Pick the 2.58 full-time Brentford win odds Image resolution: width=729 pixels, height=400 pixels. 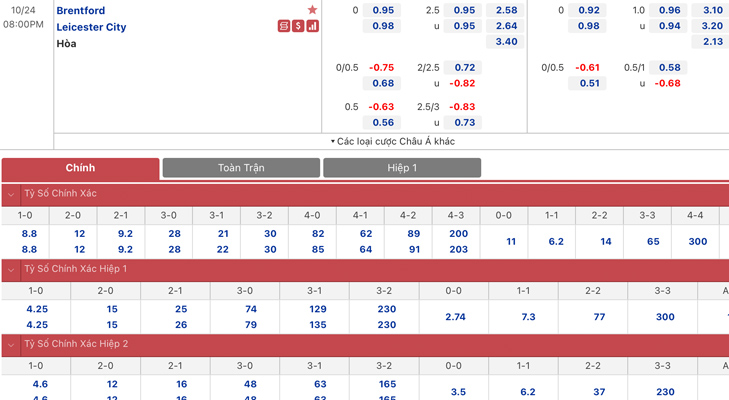[x=506, y=10]
